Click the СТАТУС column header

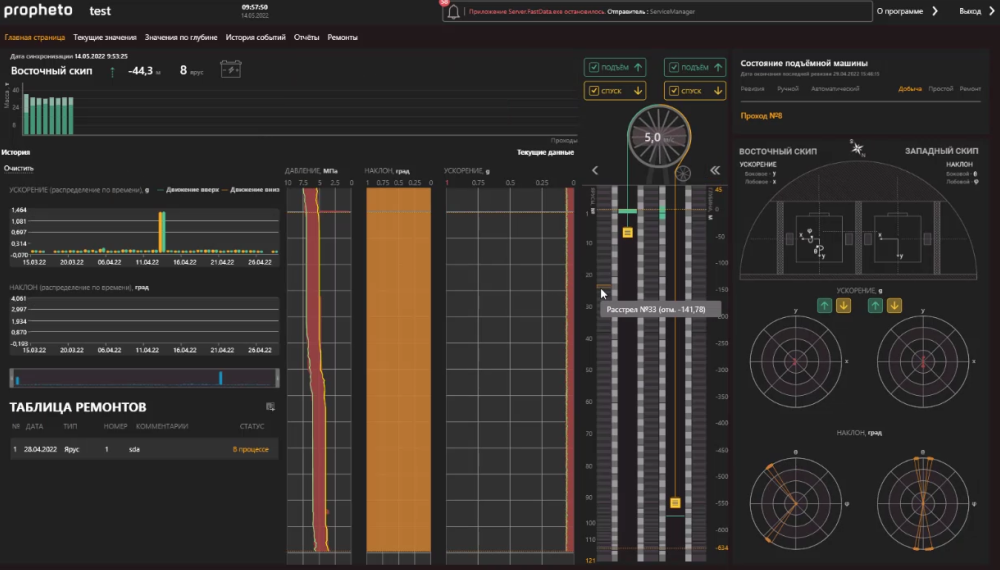pos(252,427)
